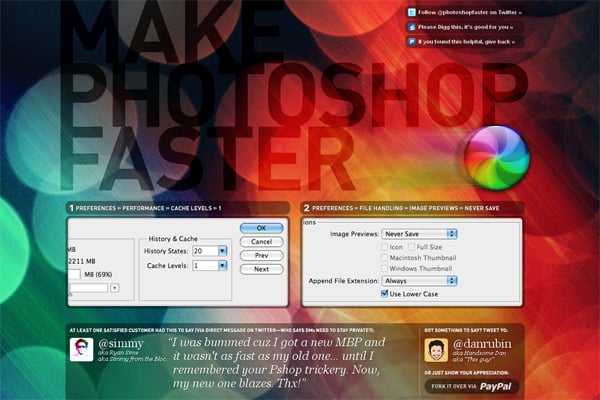Click the spinning rainbow beach ball

point(497,157)
